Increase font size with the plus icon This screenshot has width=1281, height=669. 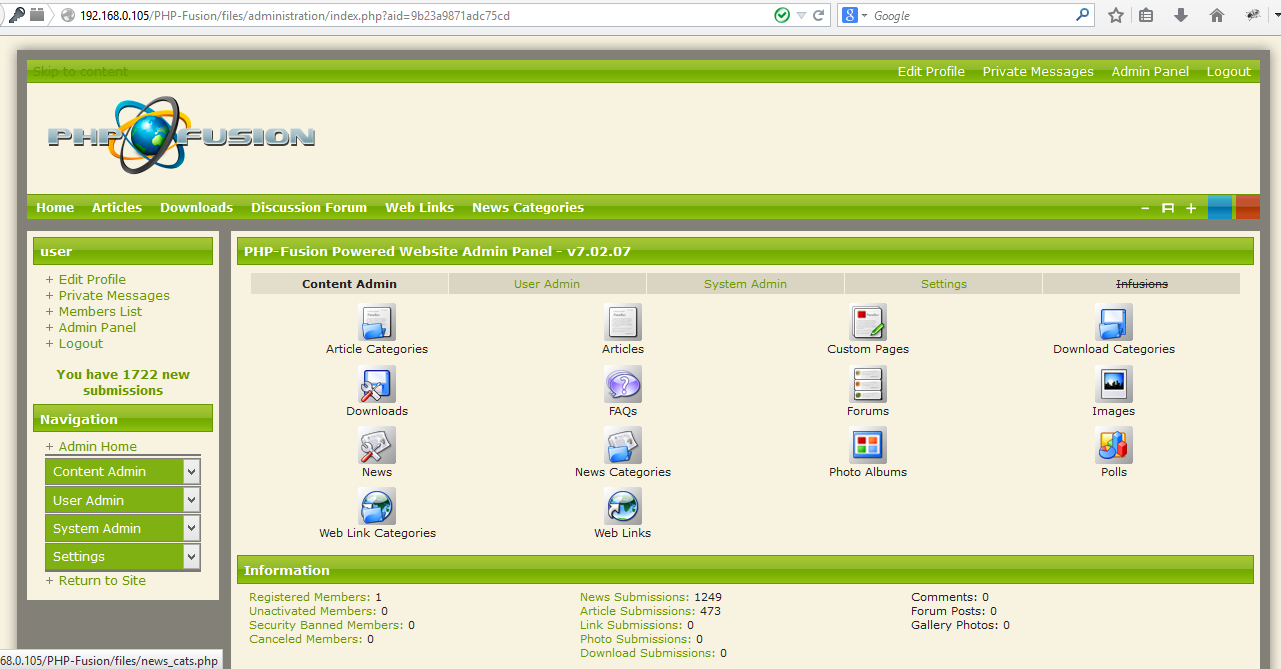click(x=1191, y=208)
